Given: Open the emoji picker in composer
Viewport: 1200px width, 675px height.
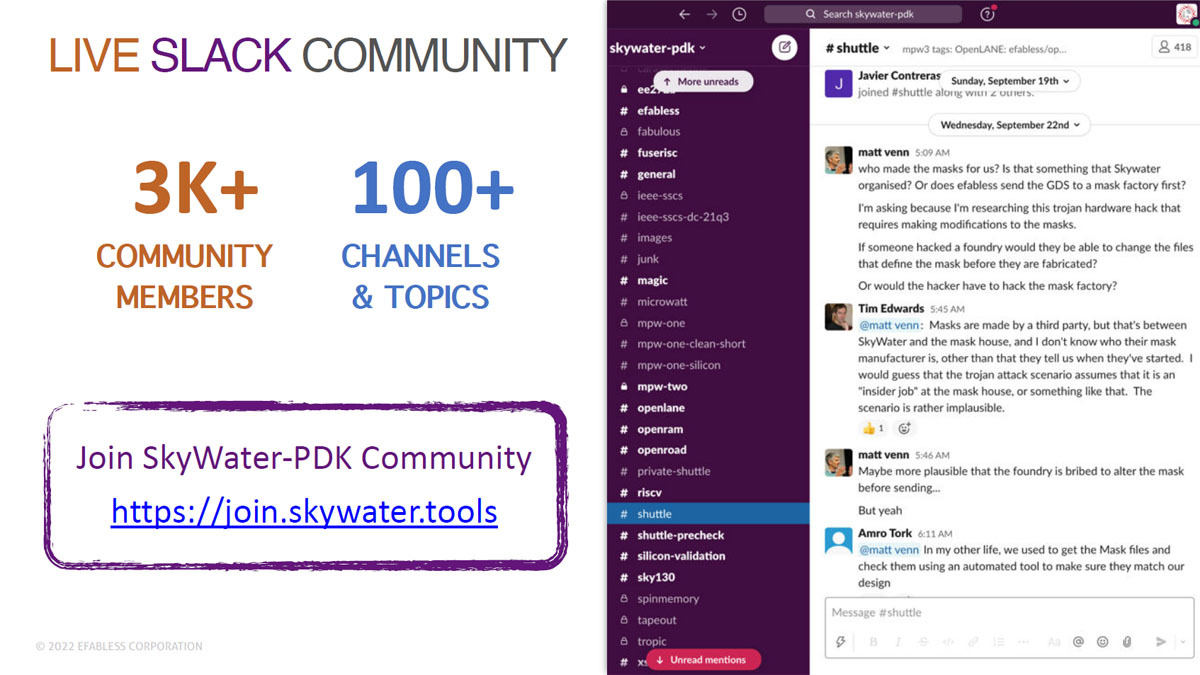Looking at the screenshot, I should coord(1103,641).
